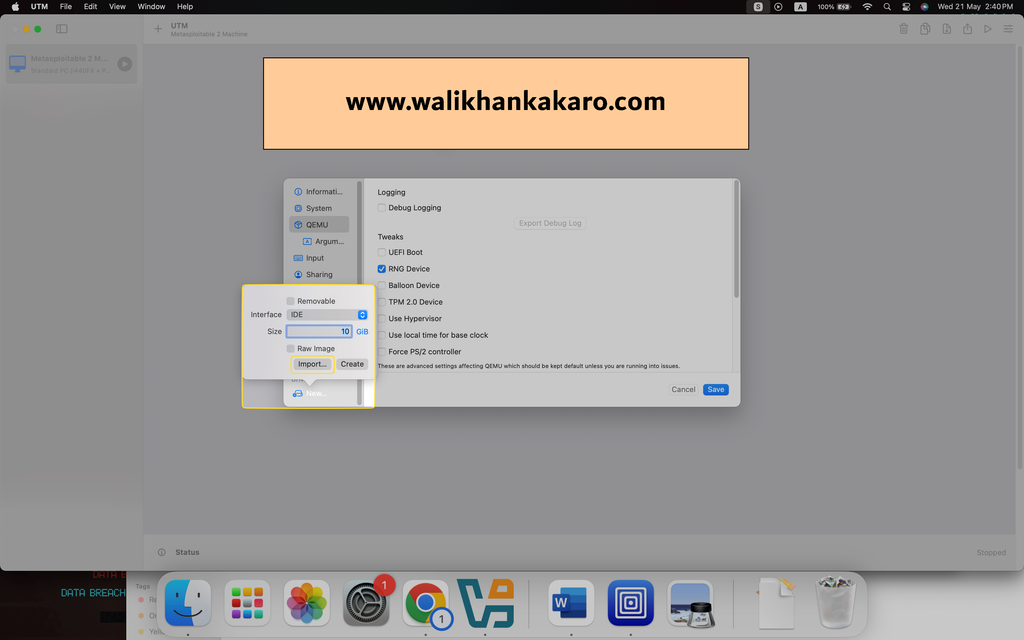Enable Balloon Device checkbox
This screenshot has height=640, width=1024.
click(381, 285)
